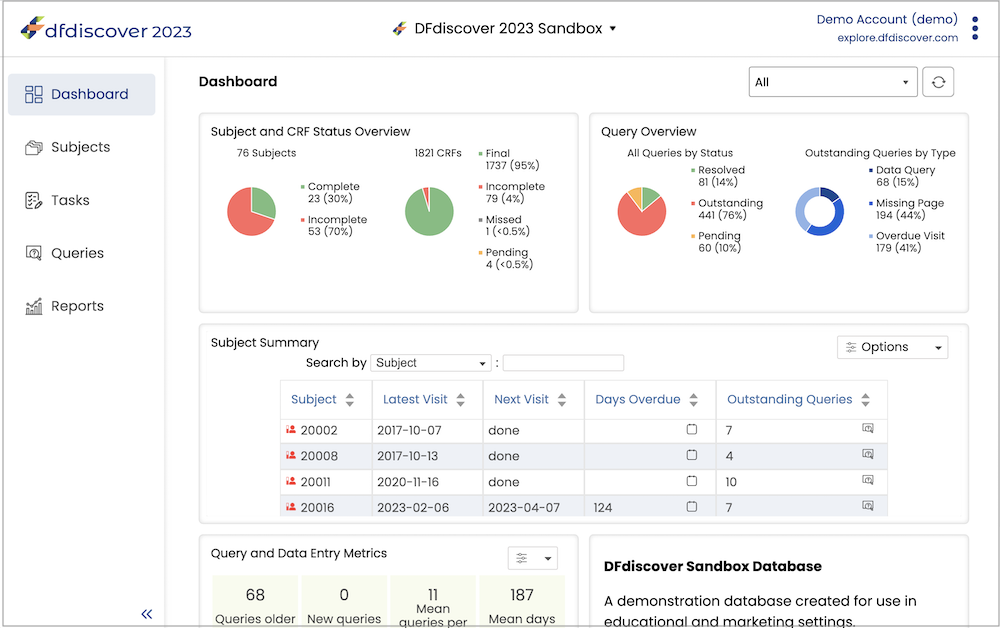
Task: Open the Subject Summary Options dropdown
Action: 892,347
